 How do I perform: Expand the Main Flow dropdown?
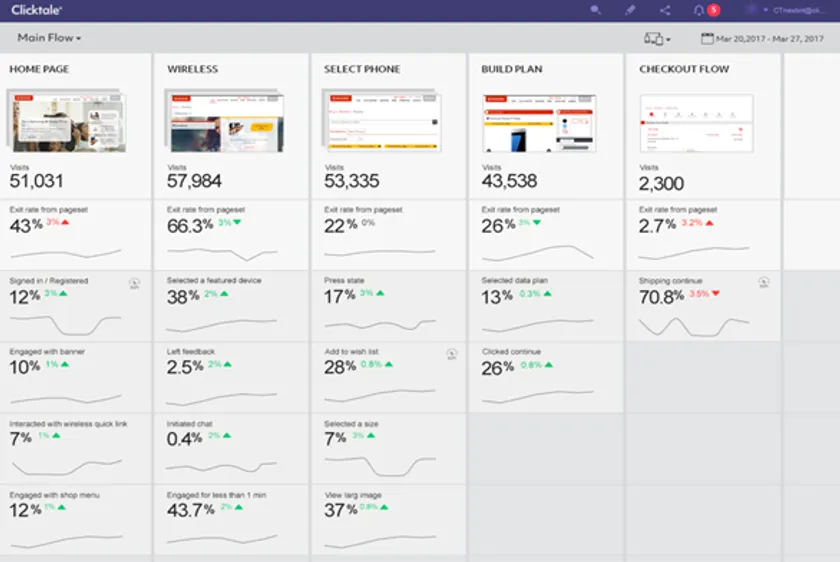[49, 38]
